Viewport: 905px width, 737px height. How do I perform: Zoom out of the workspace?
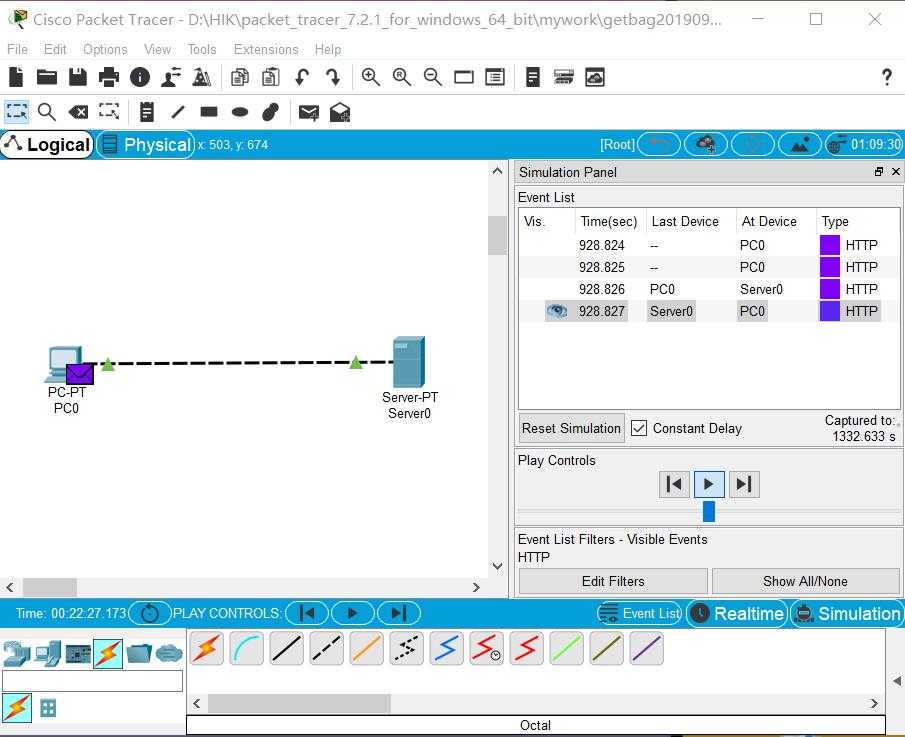433,77
